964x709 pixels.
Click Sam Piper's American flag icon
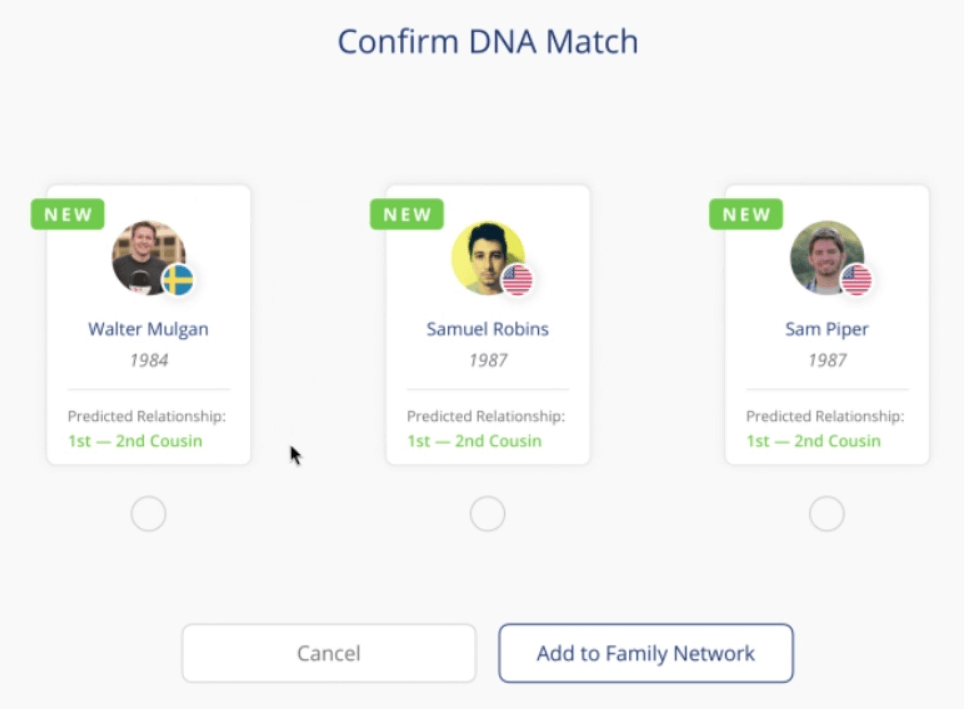[x=856, y=281]
